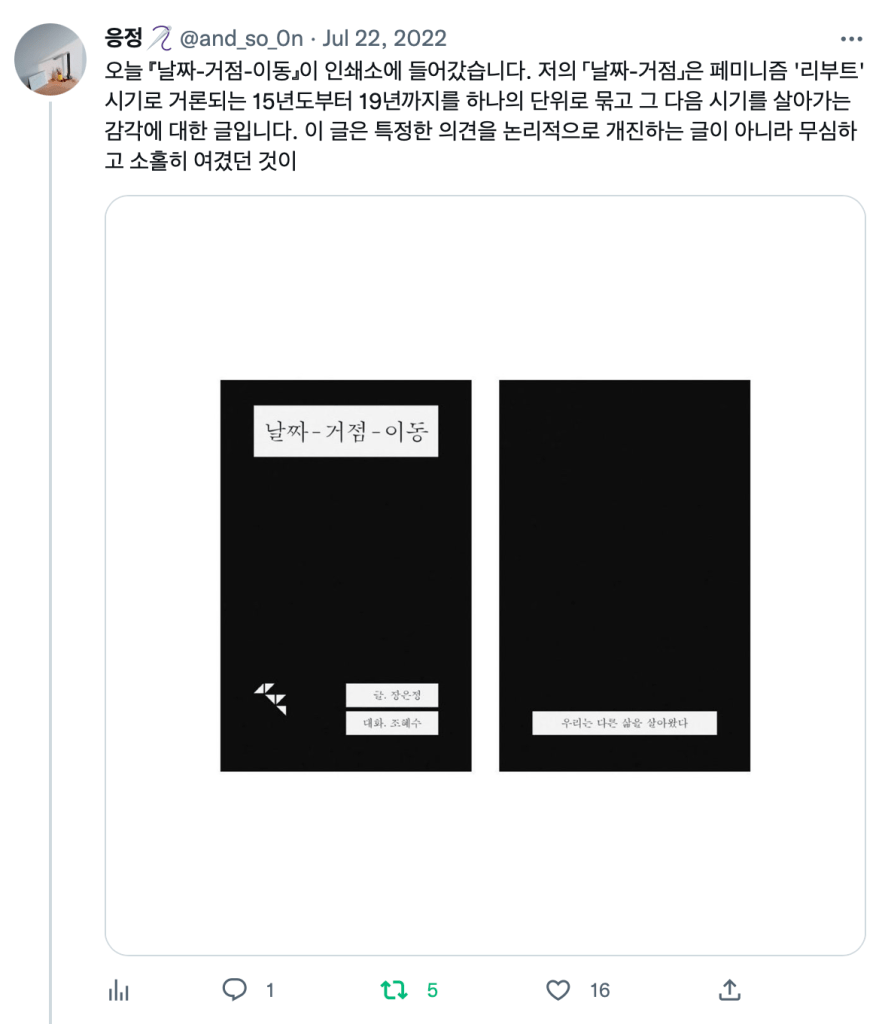Click the reply speech bubble icon

[234, 989]
